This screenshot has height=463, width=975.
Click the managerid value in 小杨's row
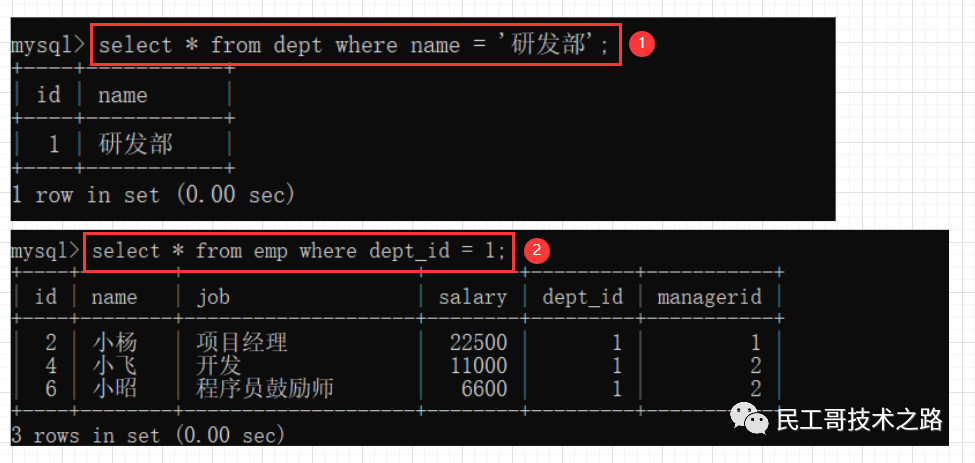coord(756,342)
